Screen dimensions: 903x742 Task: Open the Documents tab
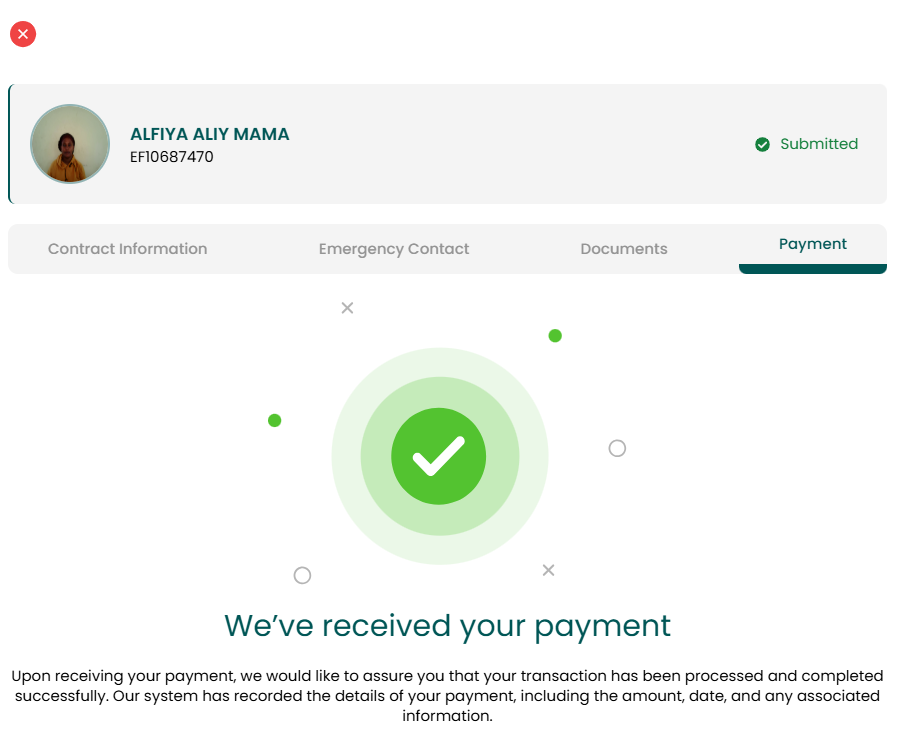[x=624, y=249]
